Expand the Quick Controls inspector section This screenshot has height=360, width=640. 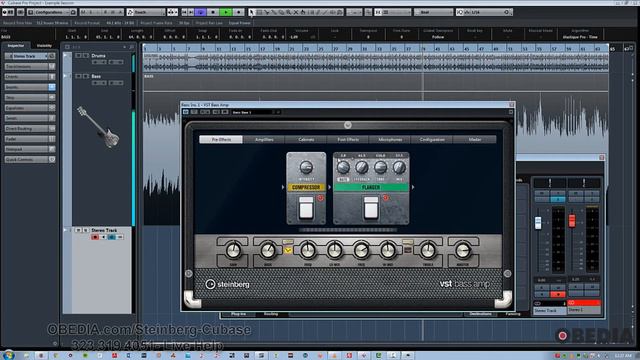pyautogui.click(x=30, y=160)
